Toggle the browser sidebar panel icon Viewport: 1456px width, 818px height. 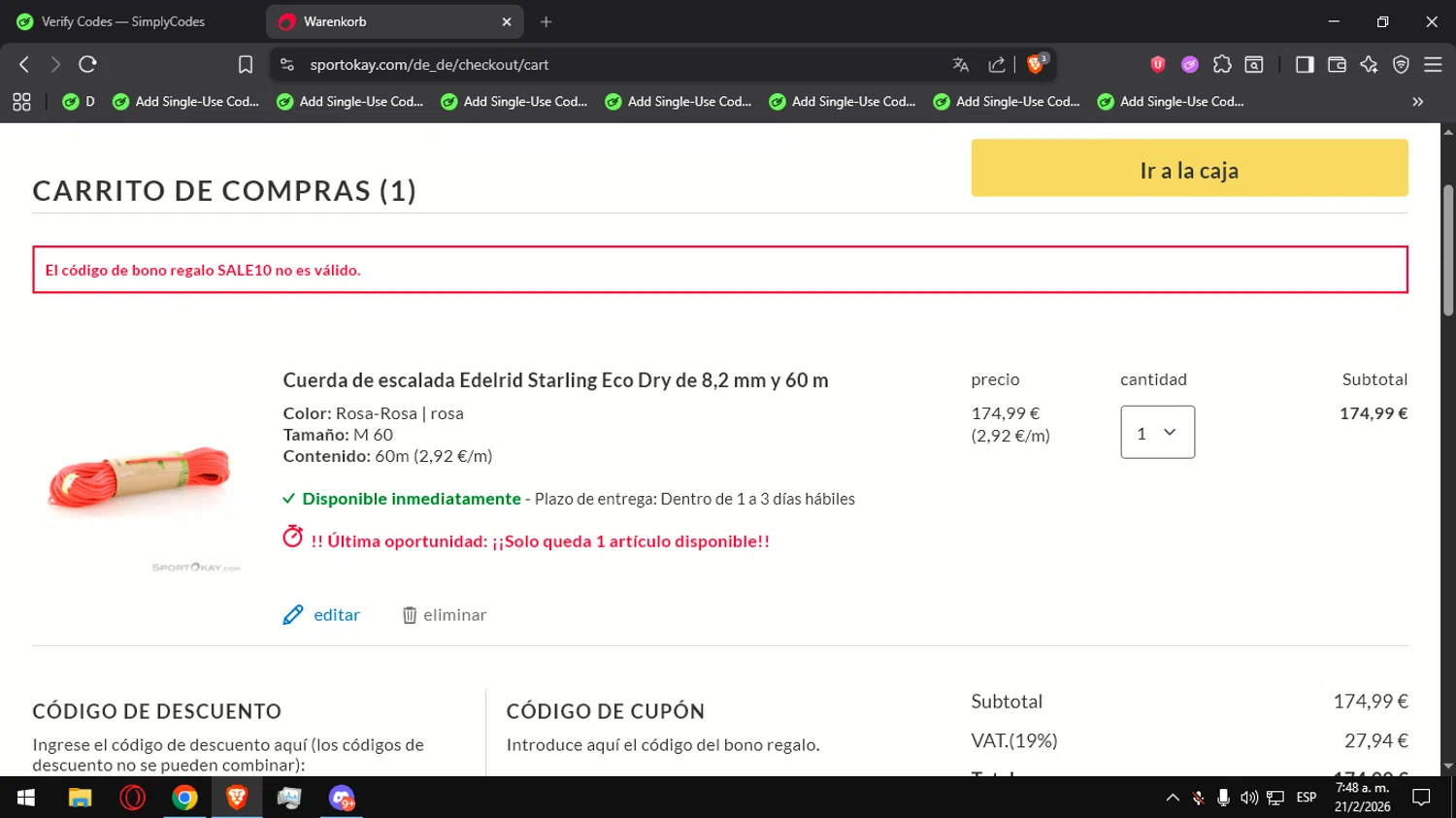[x=1305, y=65]
